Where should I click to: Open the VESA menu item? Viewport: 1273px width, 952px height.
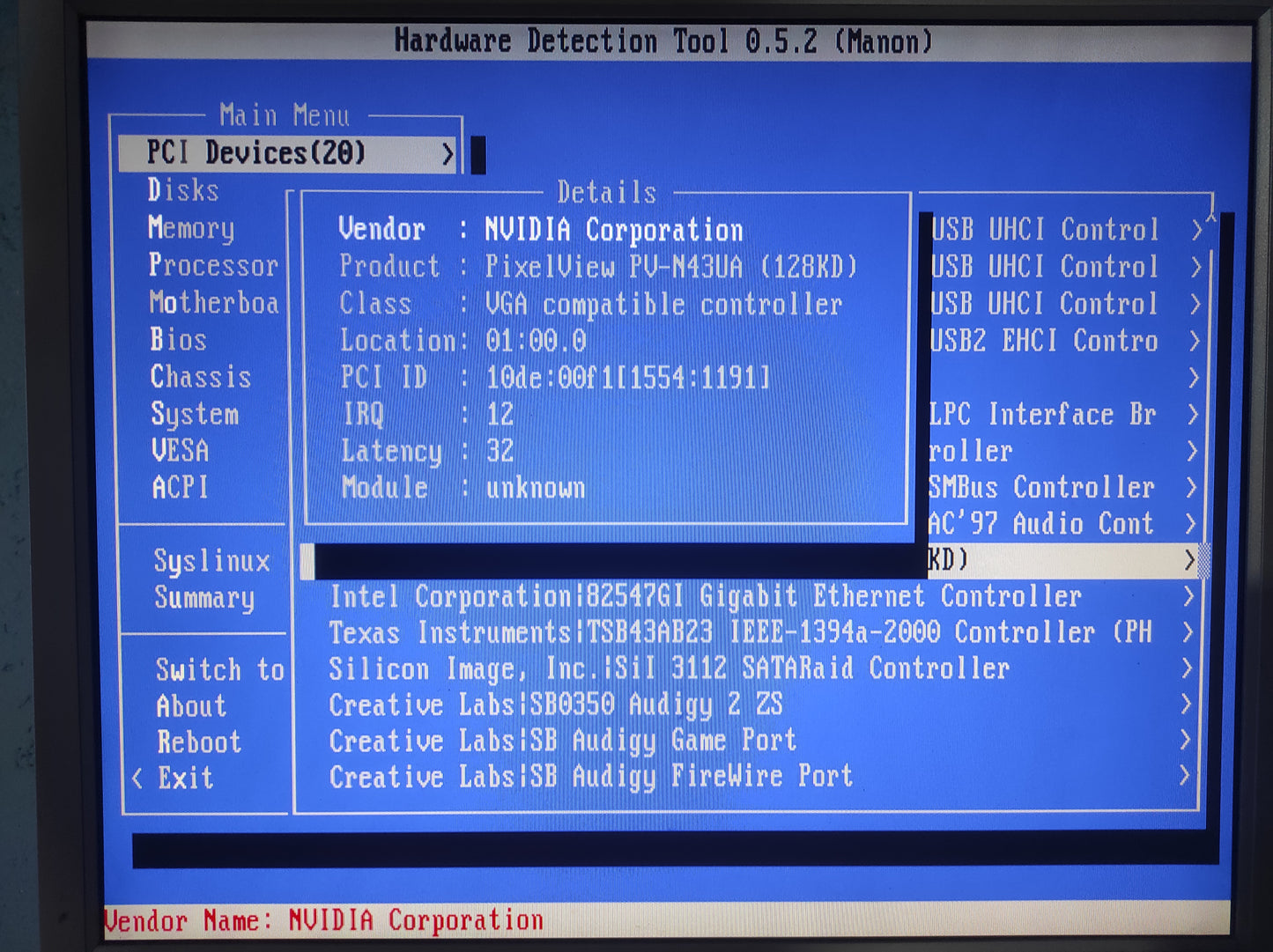(x=180, y=451)
